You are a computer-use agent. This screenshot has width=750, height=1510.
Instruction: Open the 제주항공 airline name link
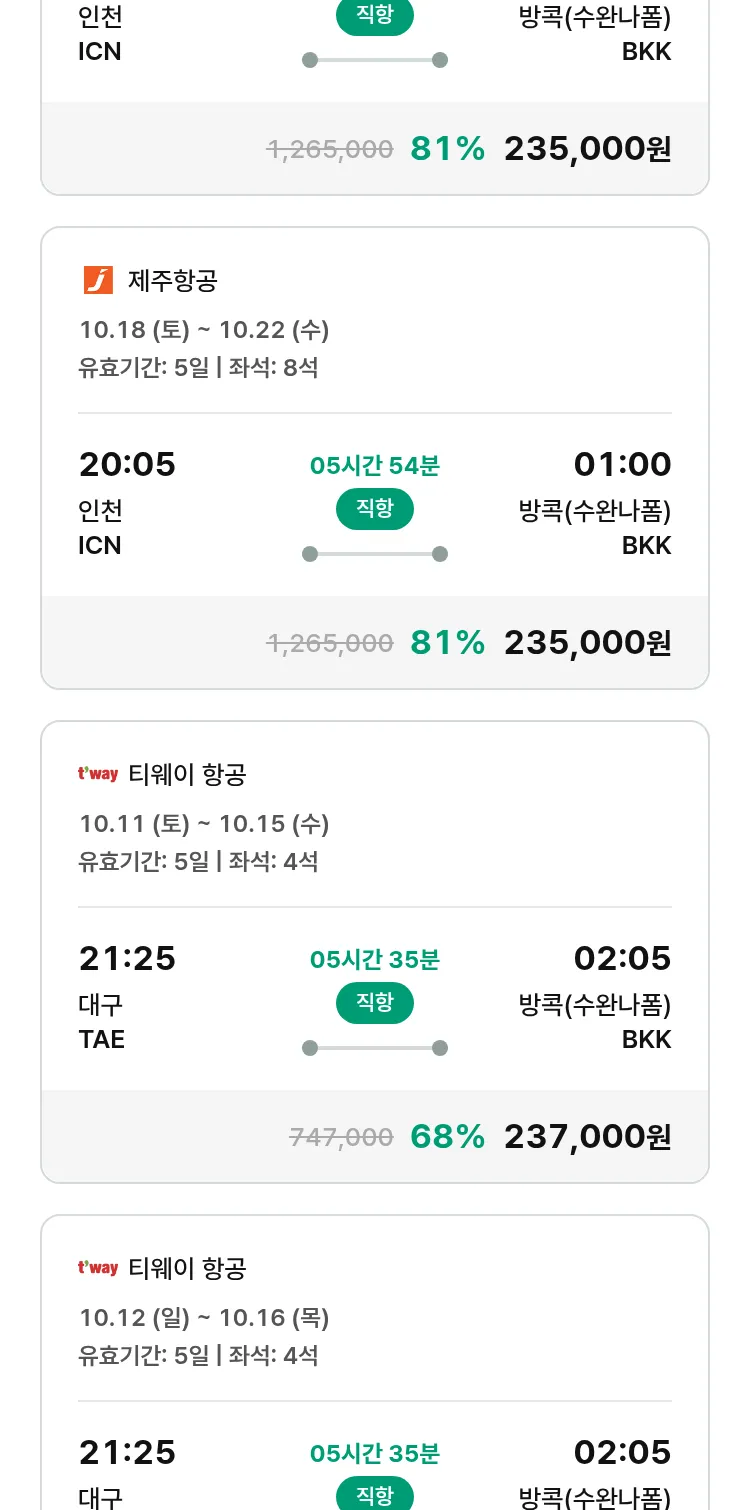(172, 281)
